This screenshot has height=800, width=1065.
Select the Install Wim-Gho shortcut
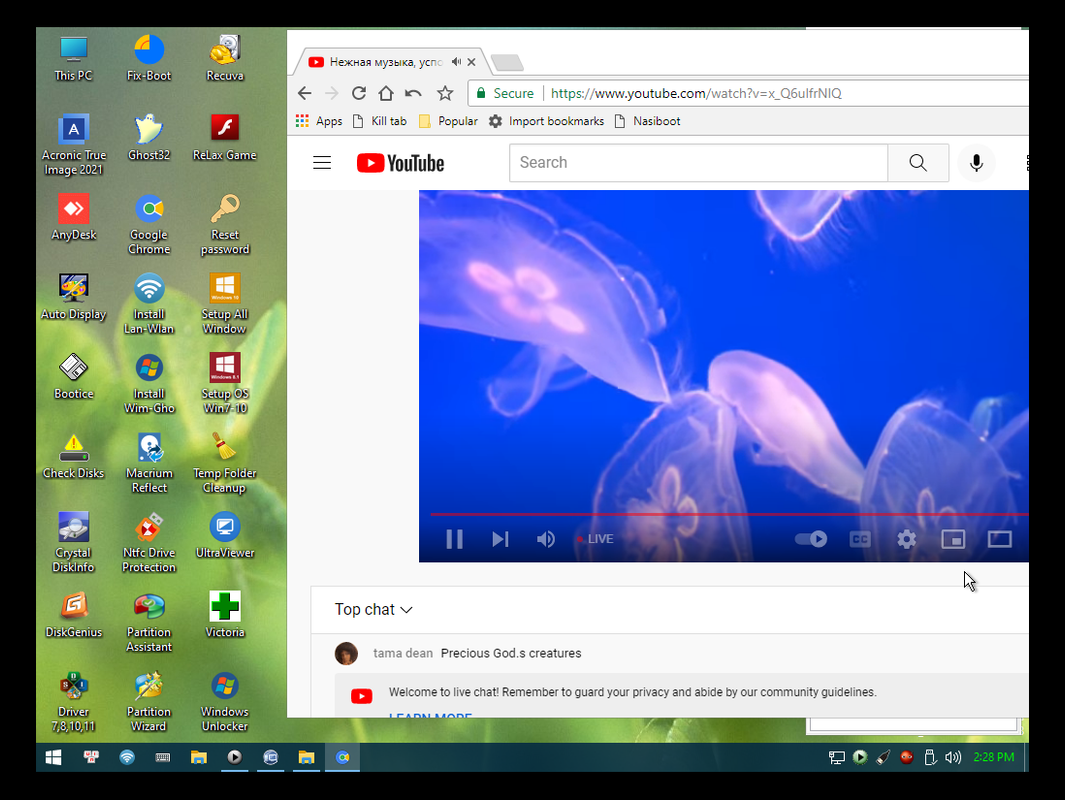click(149, 384)
